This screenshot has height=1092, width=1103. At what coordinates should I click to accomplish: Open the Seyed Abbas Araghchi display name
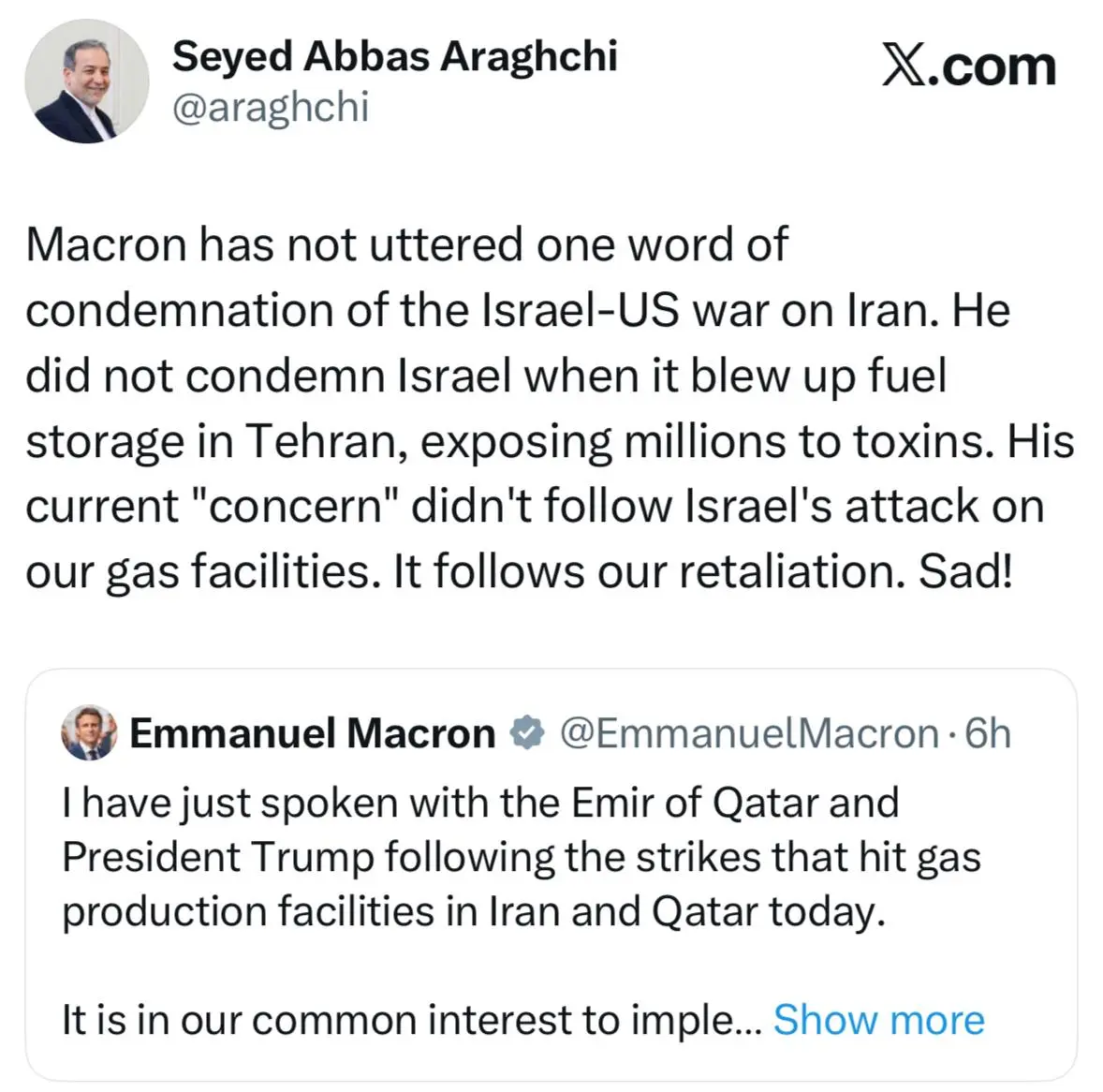coord(394,57)
